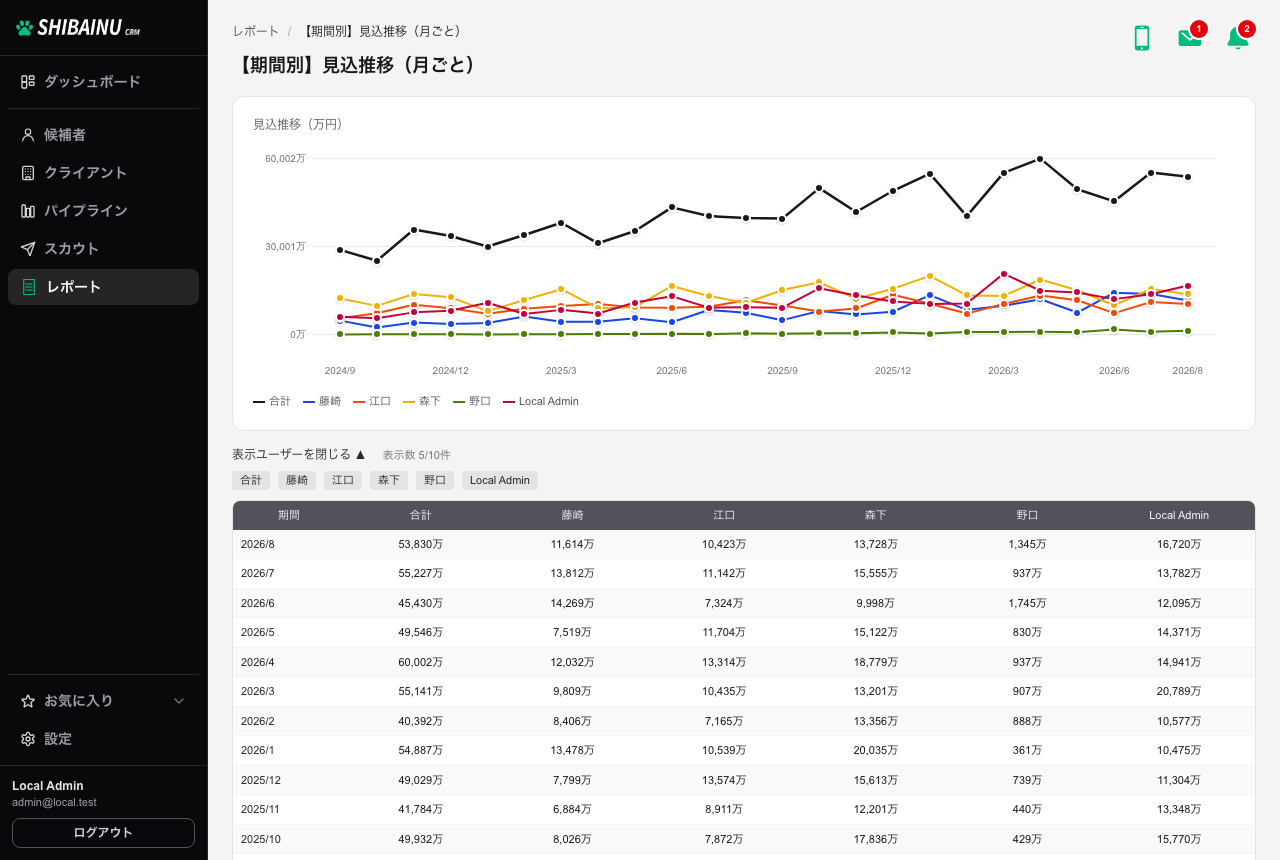The width and height of the screenshot is (1280, 860).
Task: Toggle the 野口 user chip
Action: [435, 480]
